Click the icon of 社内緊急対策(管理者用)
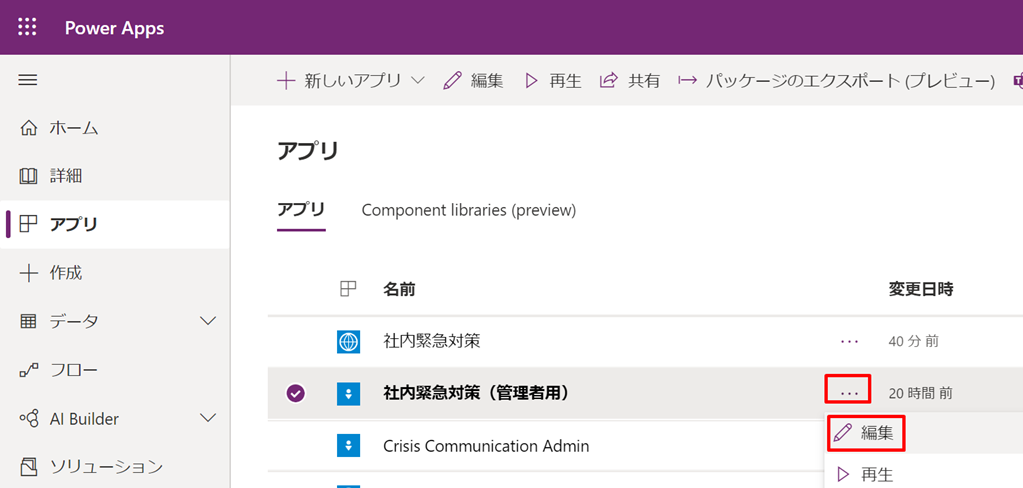Screen dimensions: 1023x488 click(348, 393)
